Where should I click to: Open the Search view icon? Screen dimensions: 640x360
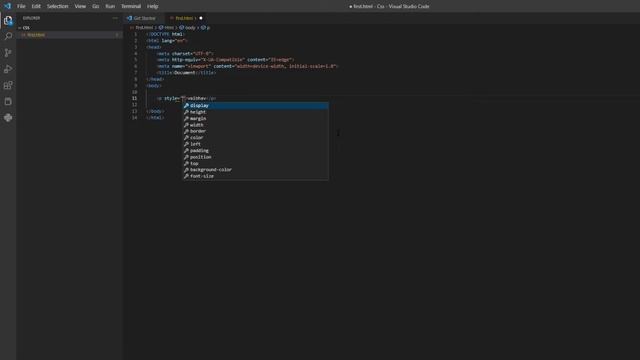(x=8, y=36)
